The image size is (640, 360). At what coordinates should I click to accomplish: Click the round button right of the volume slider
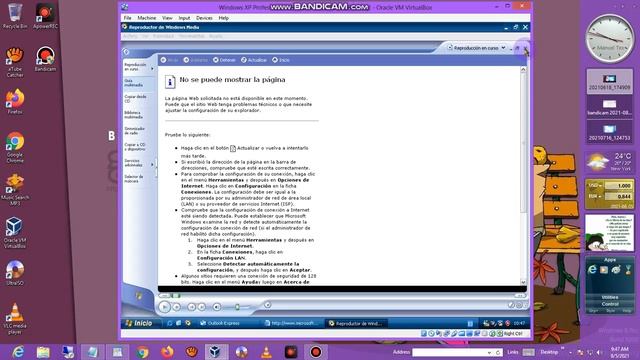coord(267,305)
